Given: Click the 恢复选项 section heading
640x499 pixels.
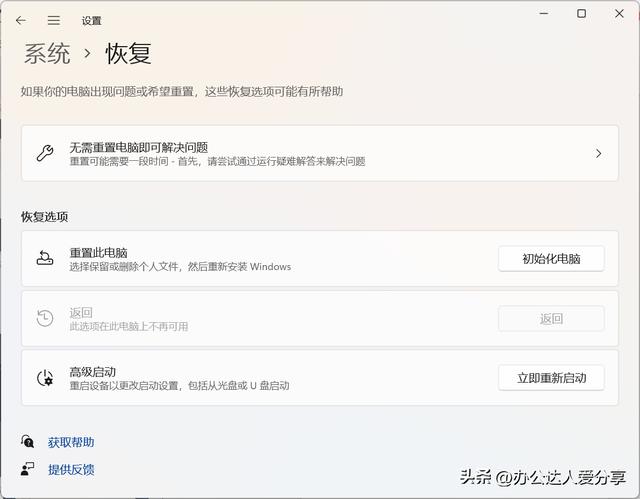Looking at the screenshot, I should 44,217.
